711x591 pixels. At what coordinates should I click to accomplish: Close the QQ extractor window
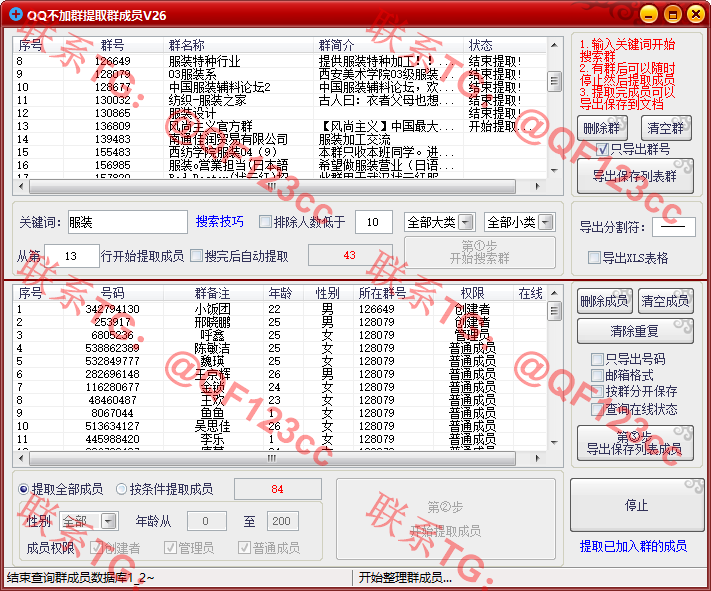pyautogui.click(x=696, y=14)
